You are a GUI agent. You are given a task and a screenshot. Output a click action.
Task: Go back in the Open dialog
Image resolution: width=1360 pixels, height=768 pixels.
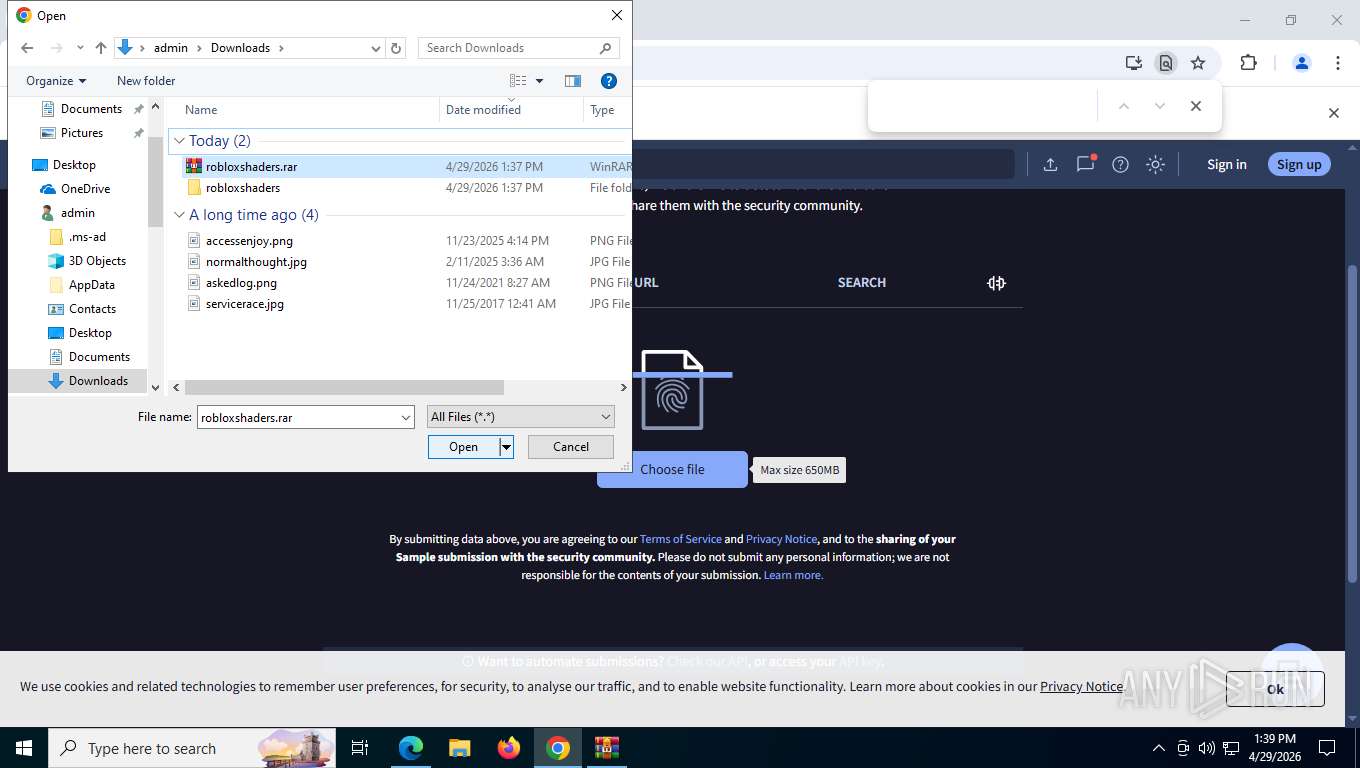(x=27, y=48)
